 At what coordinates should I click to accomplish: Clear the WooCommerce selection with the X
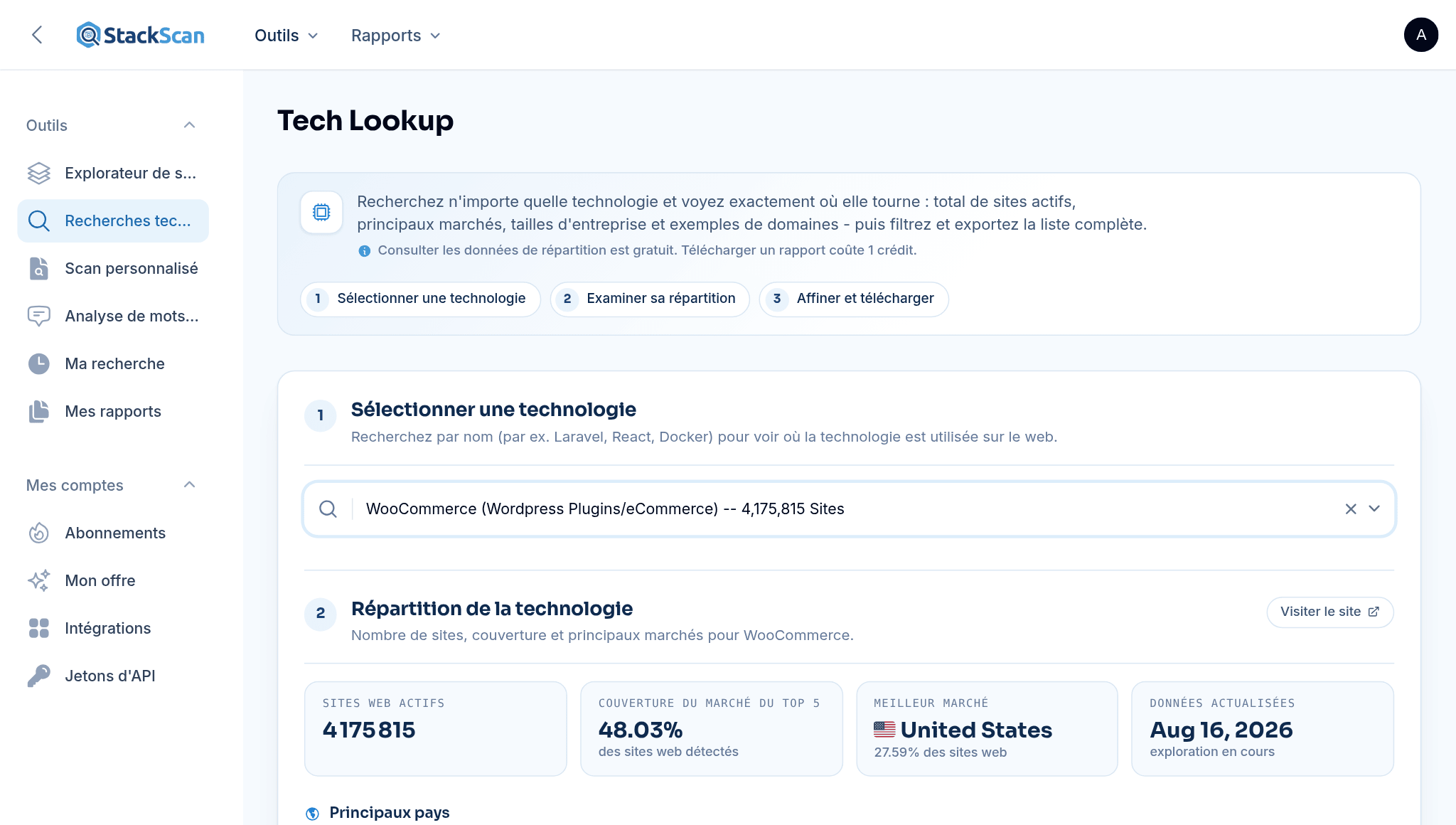[x=1351, y=509]
